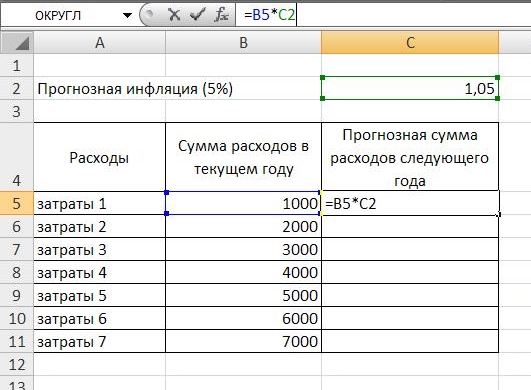Click cell B9 with value 5000
The height and width of the screenshot is (390, 531).
coord(243,296)
